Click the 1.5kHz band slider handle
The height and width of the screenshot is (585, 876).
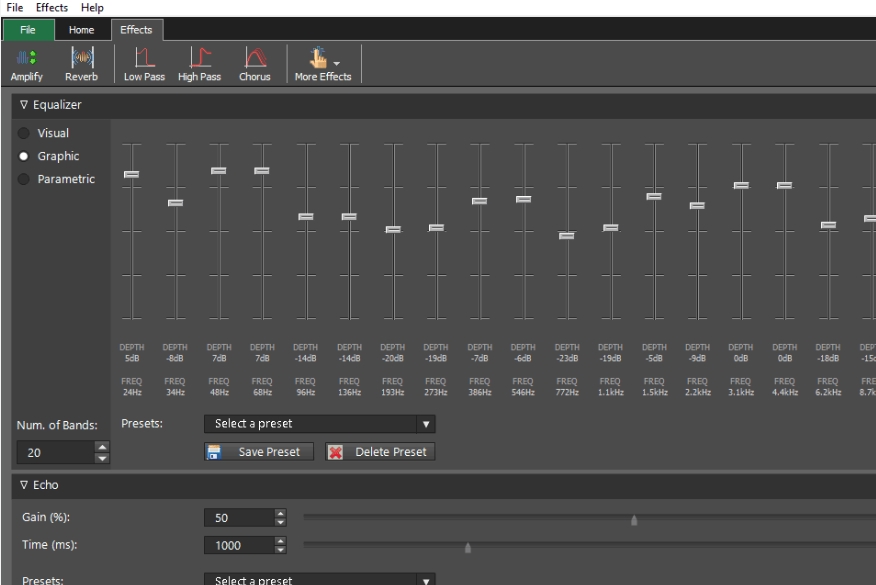pos(654,197)
